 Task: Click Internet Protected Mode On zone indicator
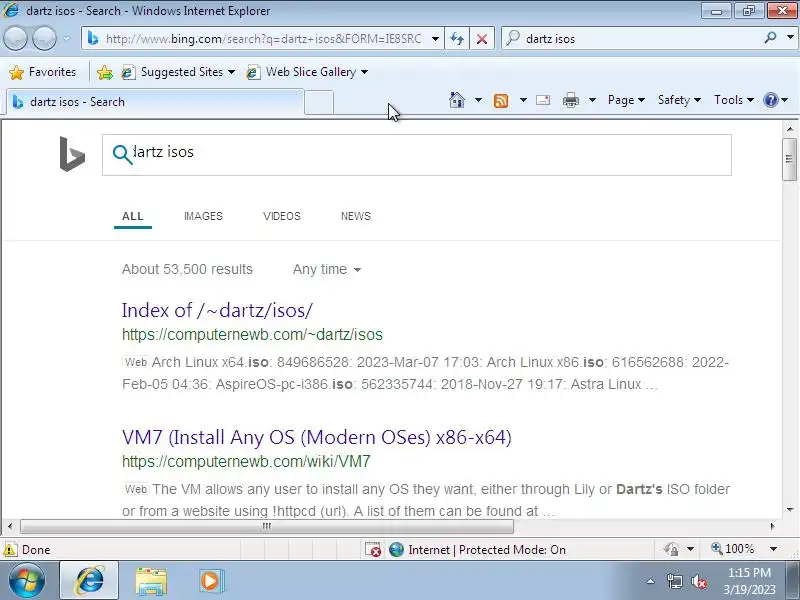[x=478, y=549]
